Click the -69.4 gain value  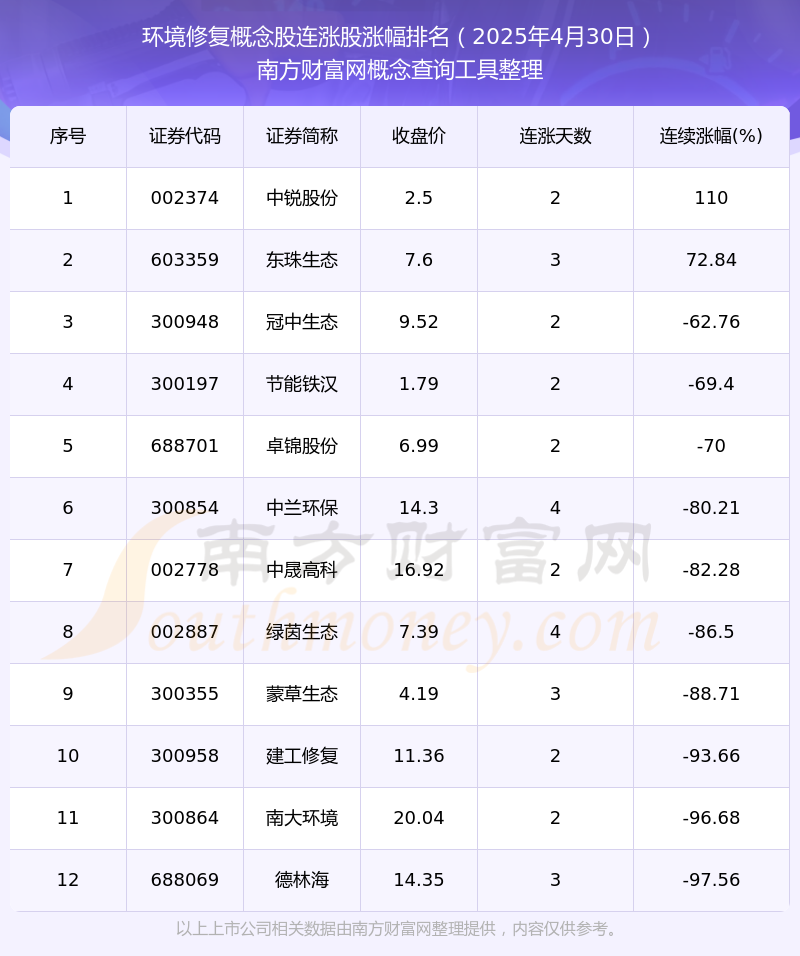point(711,384)
